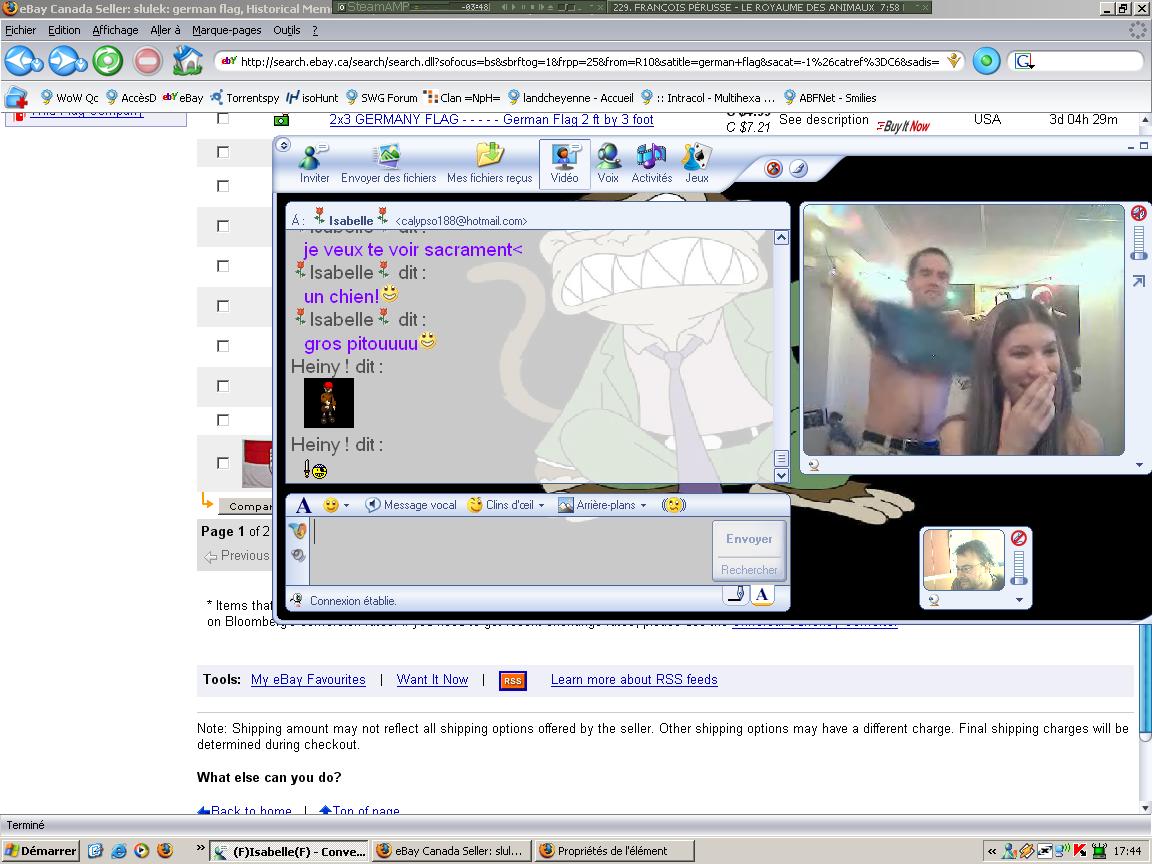1152x864 pixels.
Task: Click the paintbrush color-scheme icon in the chat toolbar
Action: point(798,169)
